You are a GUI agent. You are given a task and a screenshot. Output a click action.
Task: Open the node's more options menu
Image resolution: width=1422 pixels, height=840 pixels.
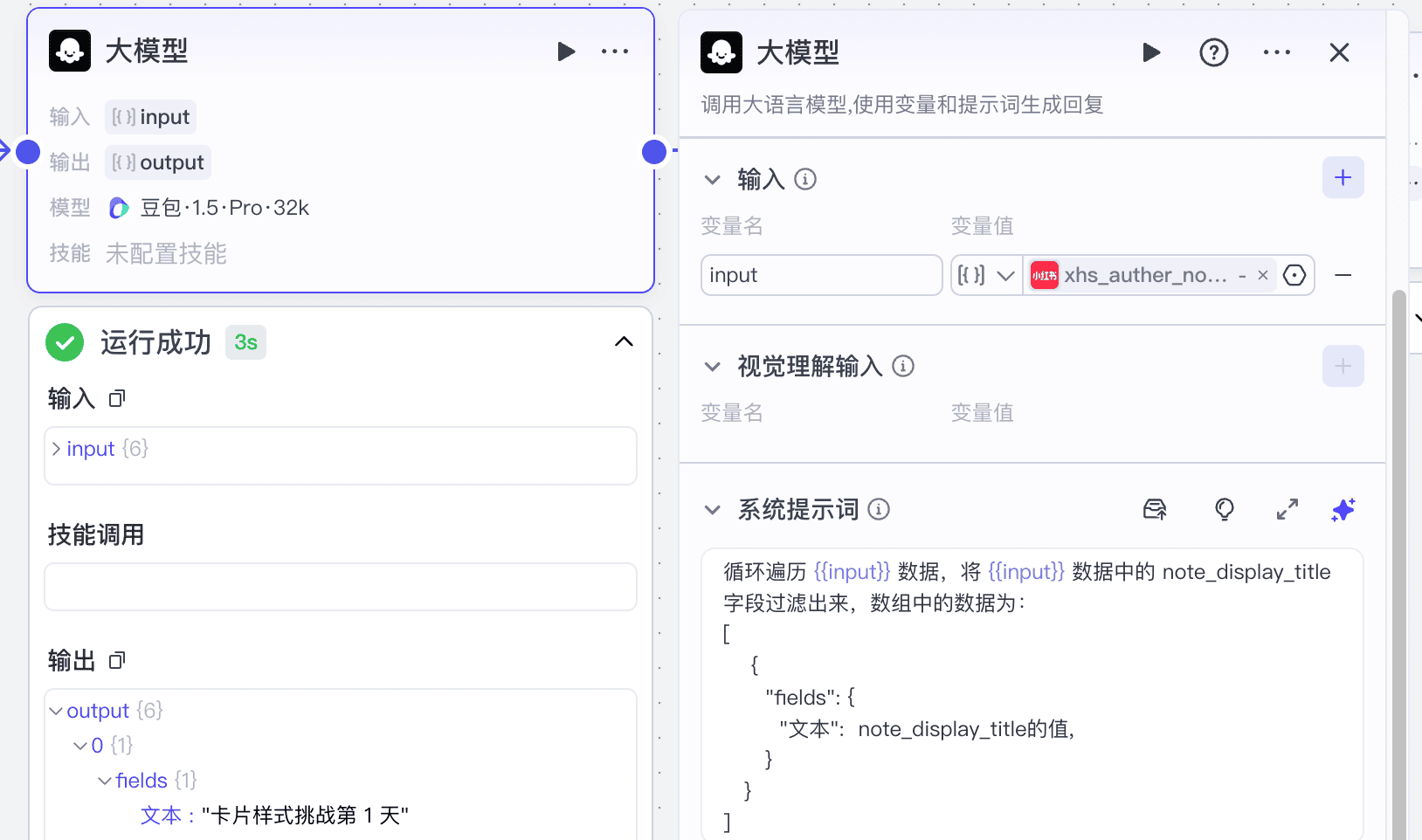point(615,52)
